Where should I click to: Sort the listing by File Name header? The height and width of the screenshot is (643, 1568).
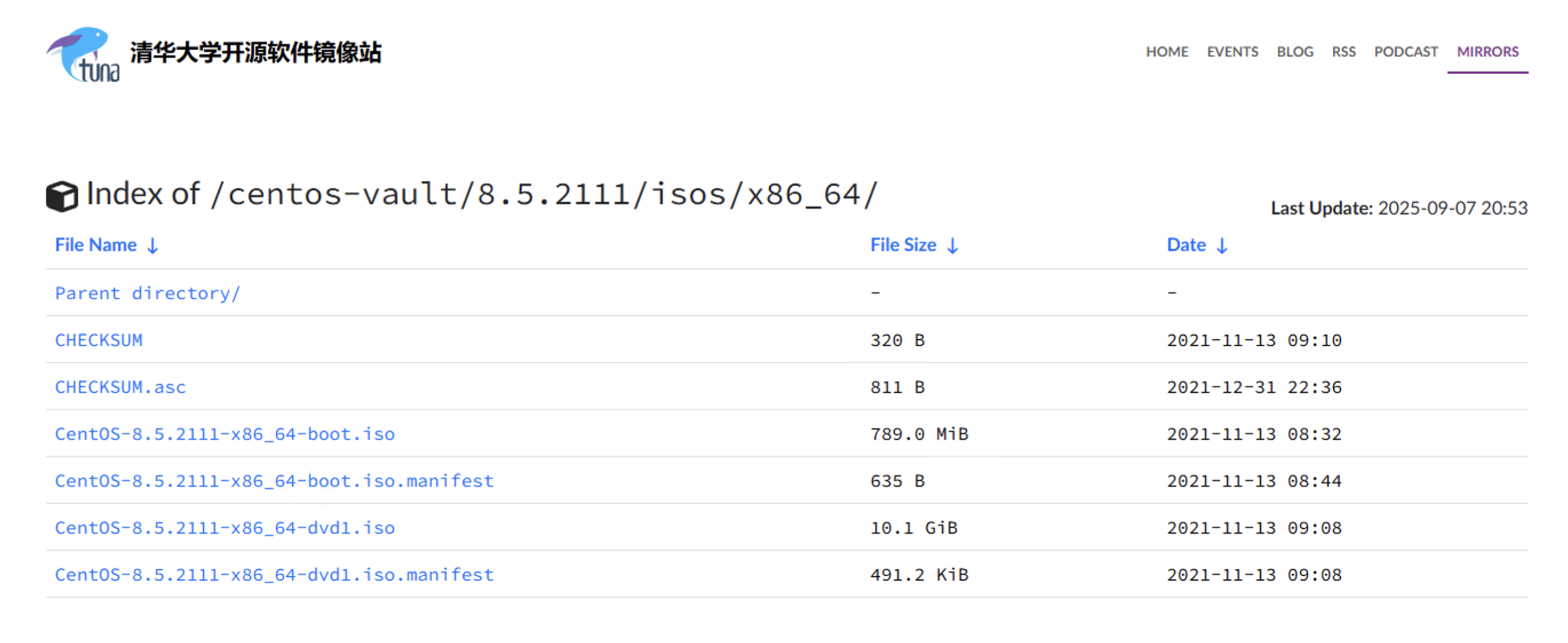[95, 245]
